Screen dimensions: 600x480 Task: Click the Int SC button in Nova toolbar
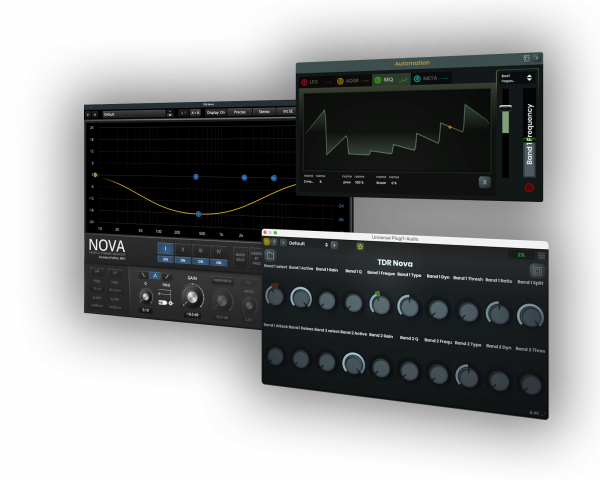click(x=287, y=111)
